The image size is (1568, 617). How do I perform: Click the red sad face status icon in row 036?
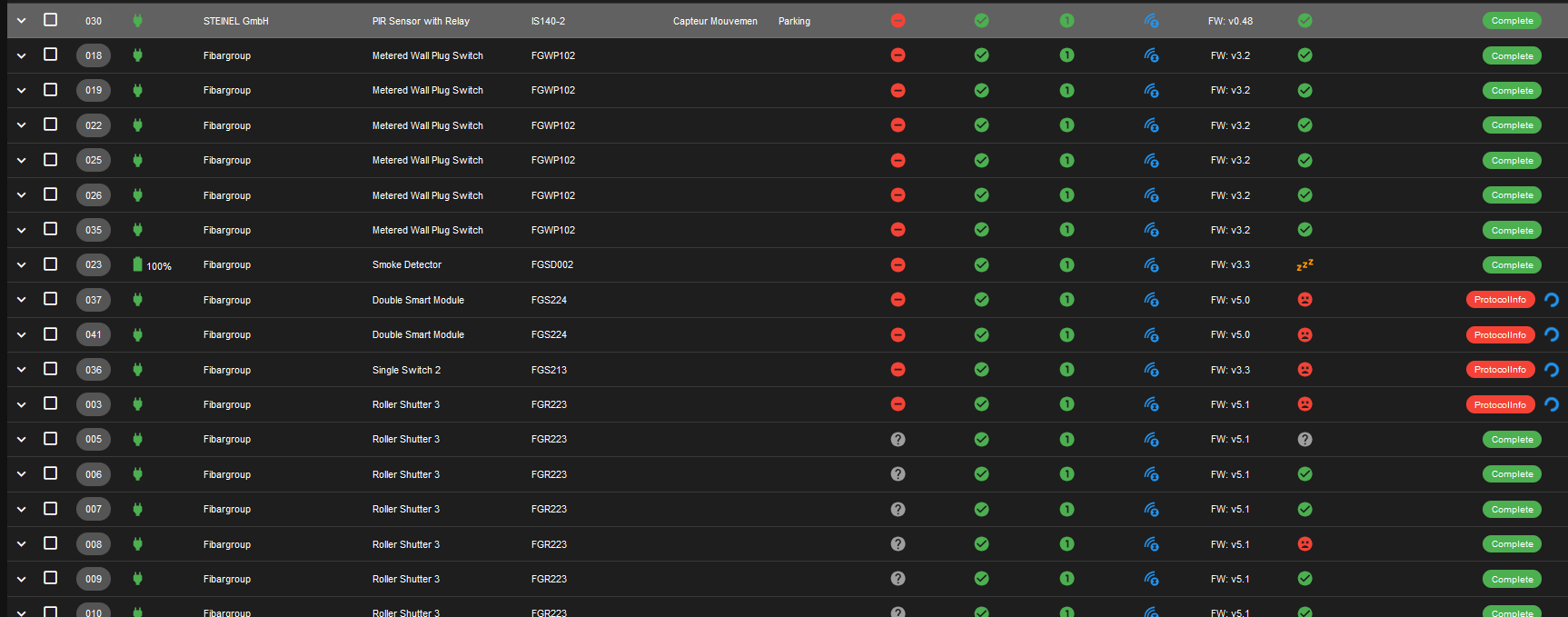(x=1305, y=369)
